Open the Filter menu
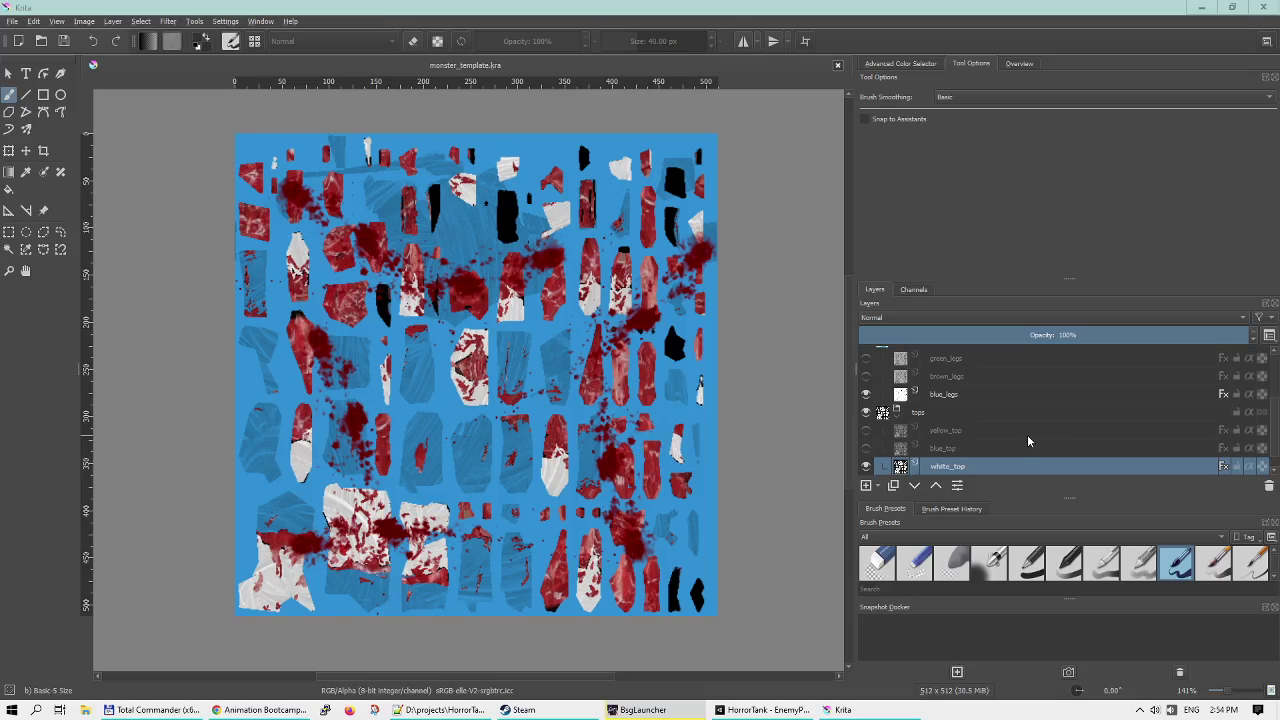The image size is (1280, 720). (x=168, y=21)
